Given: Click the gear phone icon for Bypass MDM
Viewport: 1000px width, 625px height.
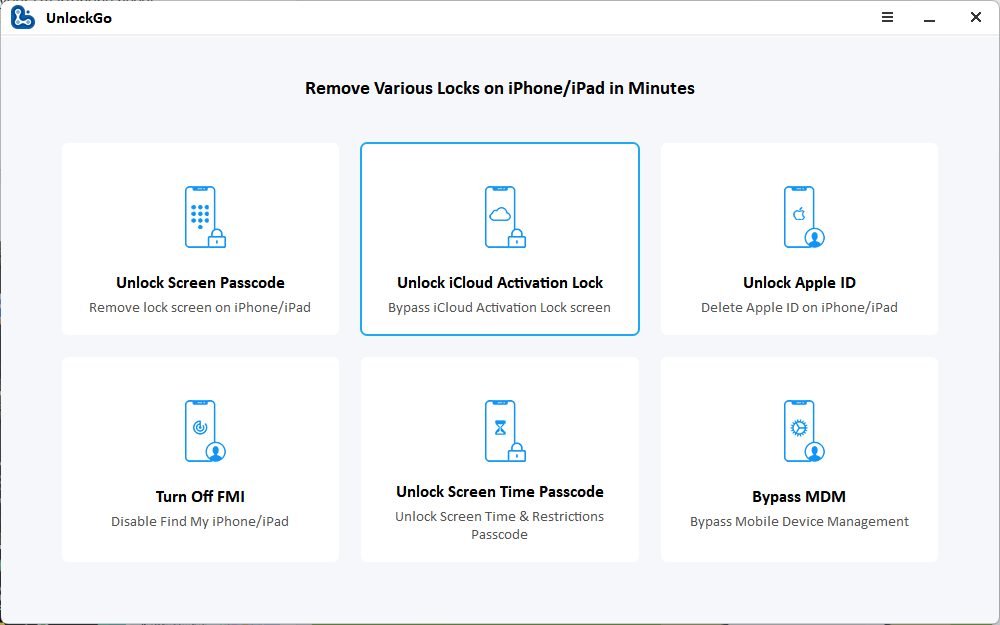Looking at the screenshot, I should [x=804, y=431].
